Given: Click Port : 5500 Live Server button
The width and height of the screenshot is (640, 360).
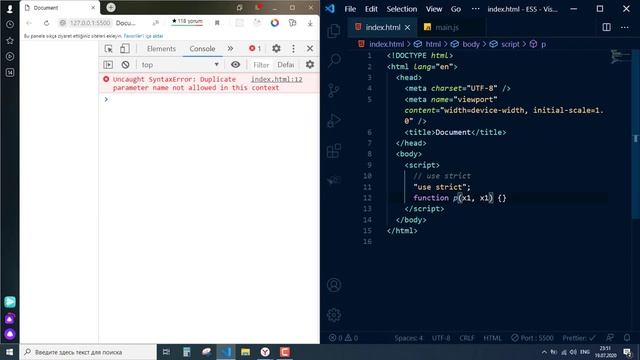Looking at the screenshot, I should pyautogui.click(x=532, y=338).
